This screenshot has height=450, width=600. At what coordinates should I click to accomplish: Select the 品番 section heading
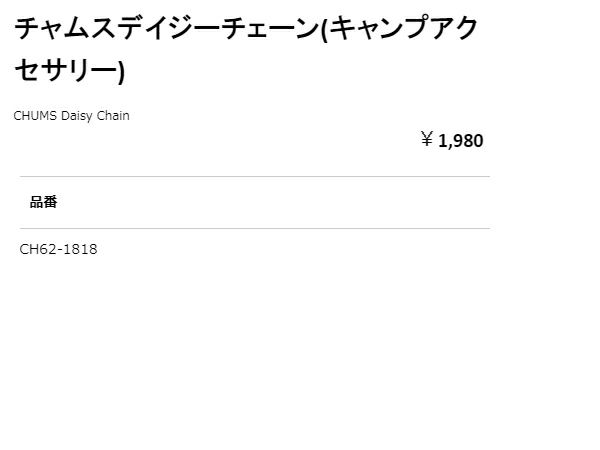pyautogui.click(x=44, y=202)
